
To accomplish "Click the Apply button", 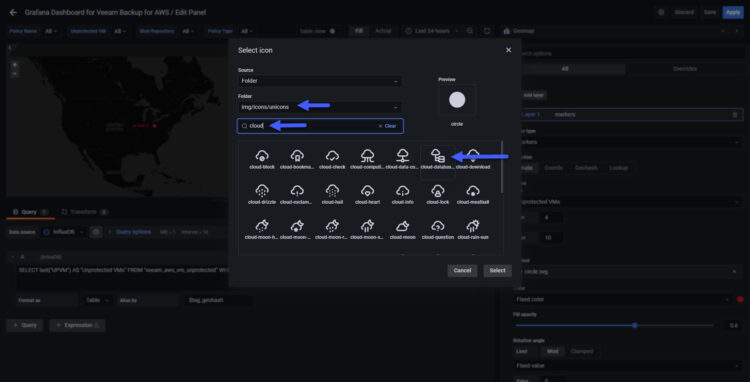I will point(733,12).
